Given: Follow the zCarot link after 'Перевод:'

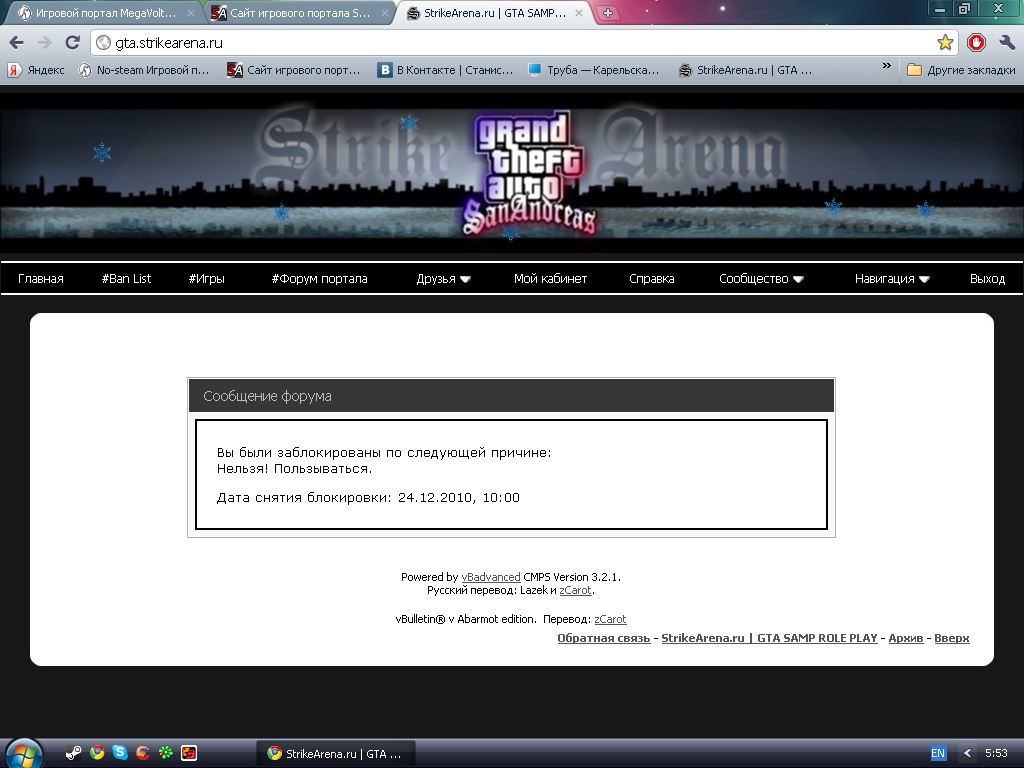Looking at the screenshot, I should click(610, 619).
